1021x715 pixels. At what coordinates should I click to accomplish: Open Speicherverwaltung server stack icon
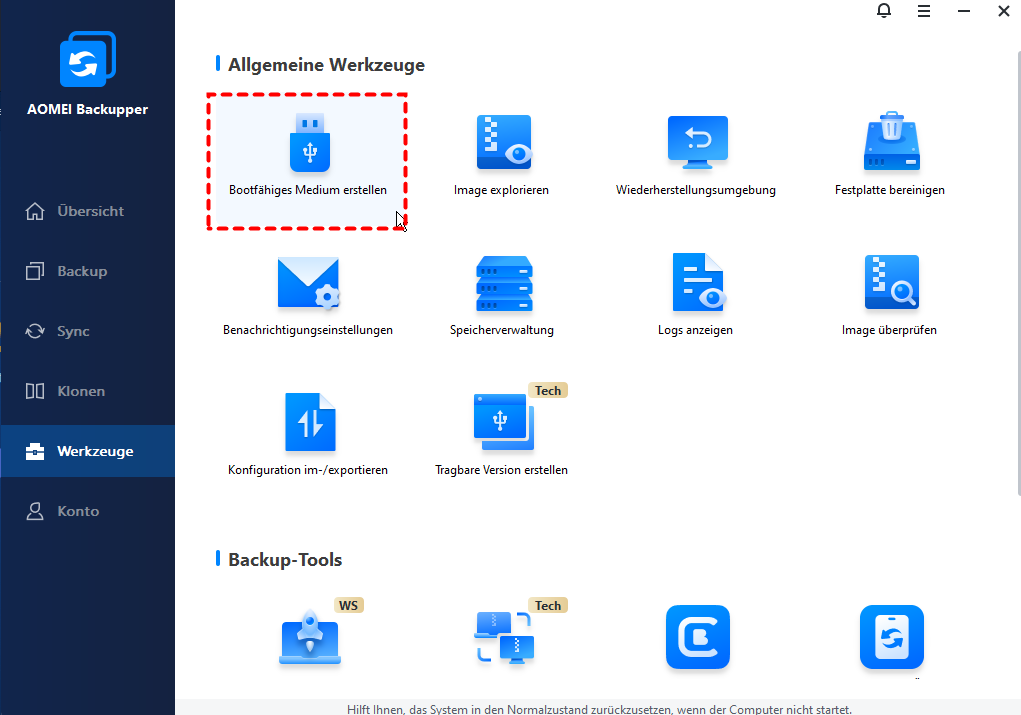504,283
